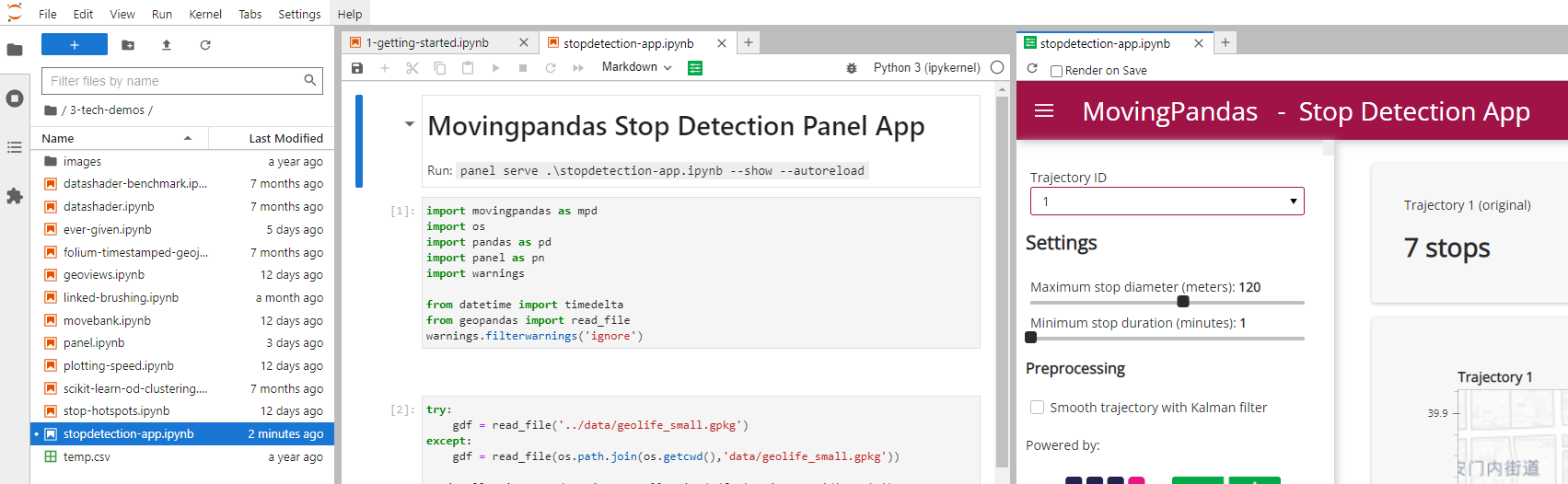Adjust the Maximum stop diameter slider handle
Screen dimensions: 1568x484
pos(1183,302)
